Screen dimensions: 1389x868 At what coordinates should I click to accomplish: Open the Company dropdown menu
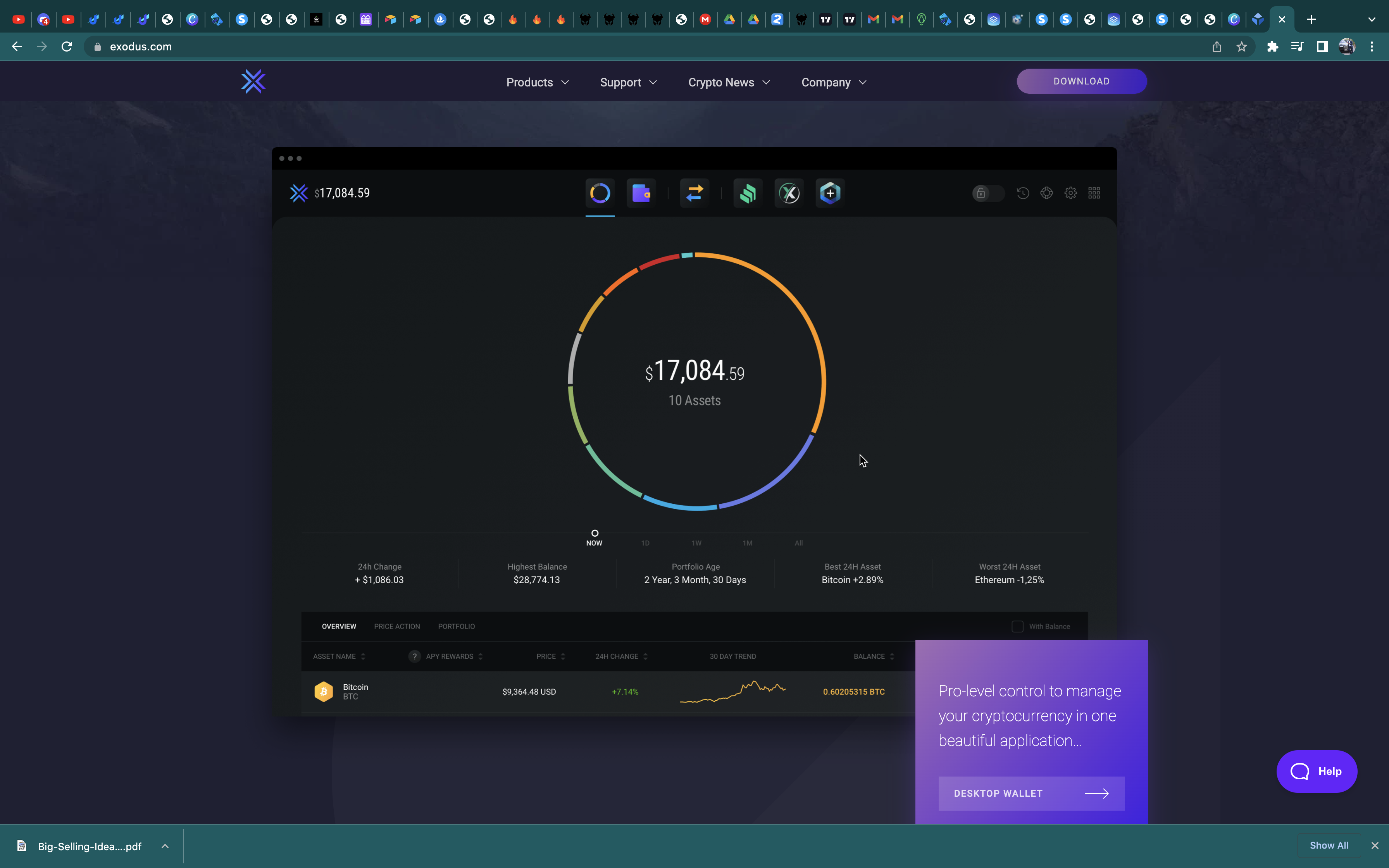point(833,82)
